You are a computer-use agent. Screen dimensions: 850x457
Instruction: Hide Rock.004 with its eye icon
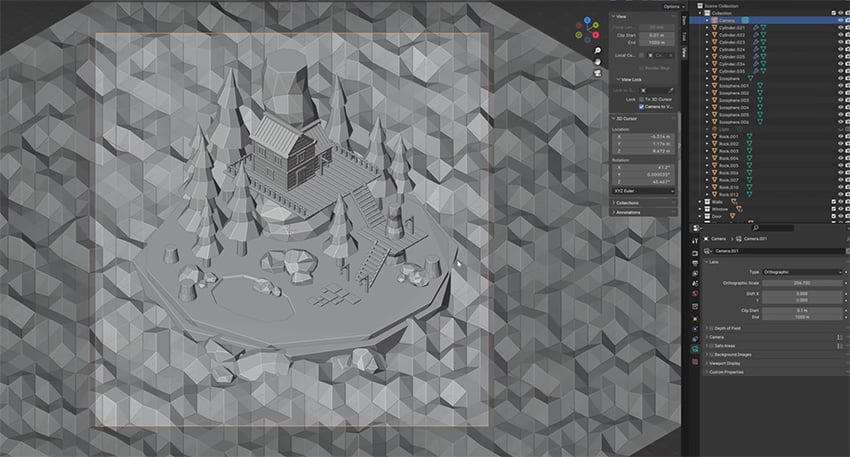coord(841,158)
